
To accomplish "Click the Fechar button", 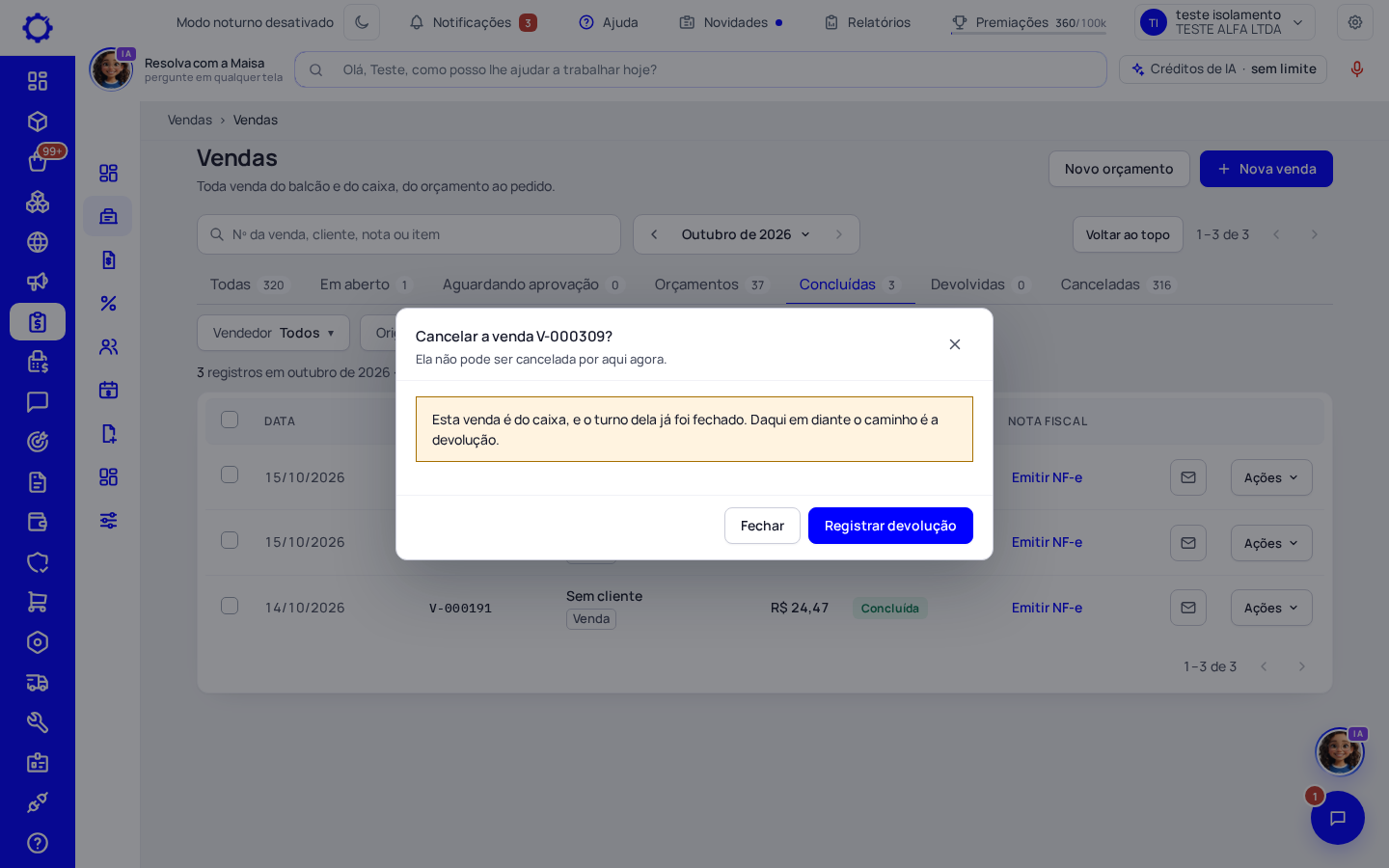I will (x=762, y=526).
